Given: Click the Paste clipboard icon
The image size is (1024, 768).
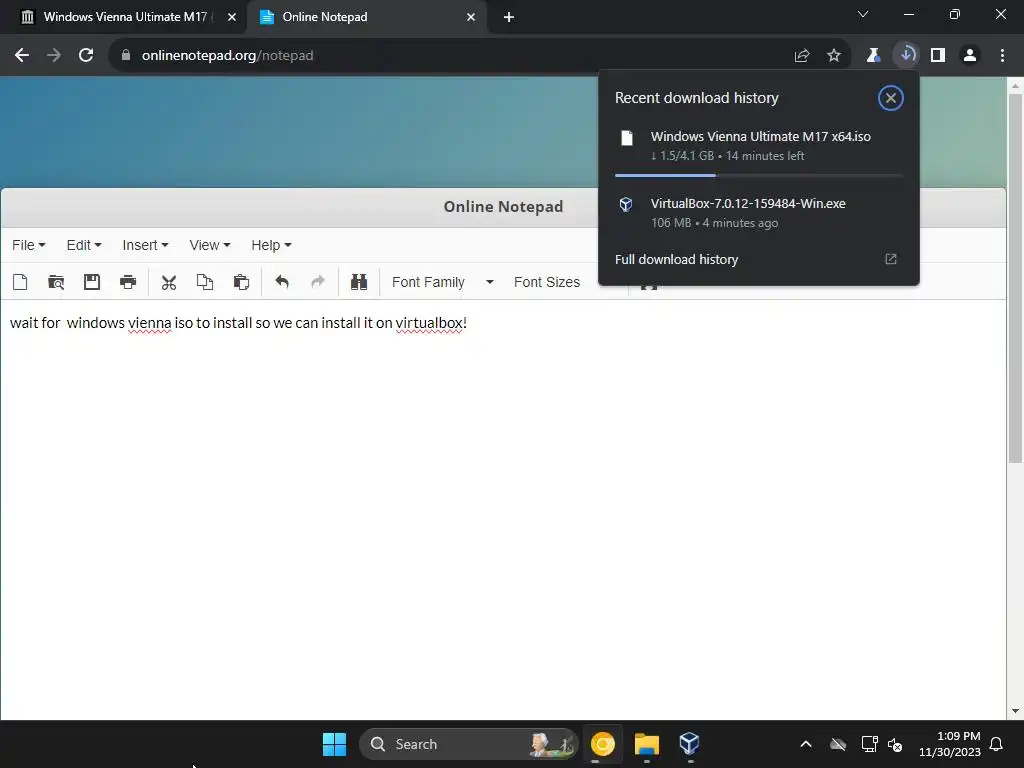Looking at the screenshot, I should 241,282.
